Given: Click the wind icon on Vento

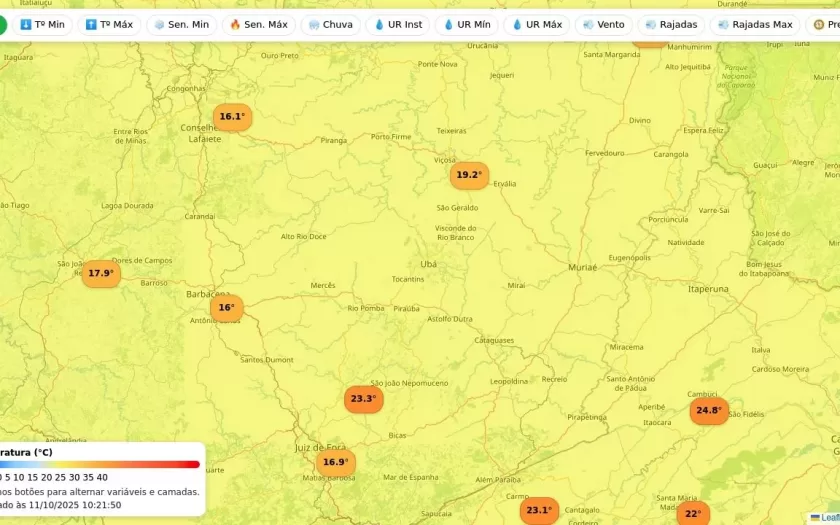Looking at the screenshot, I should pyautogui.click(x=588, y=25).
